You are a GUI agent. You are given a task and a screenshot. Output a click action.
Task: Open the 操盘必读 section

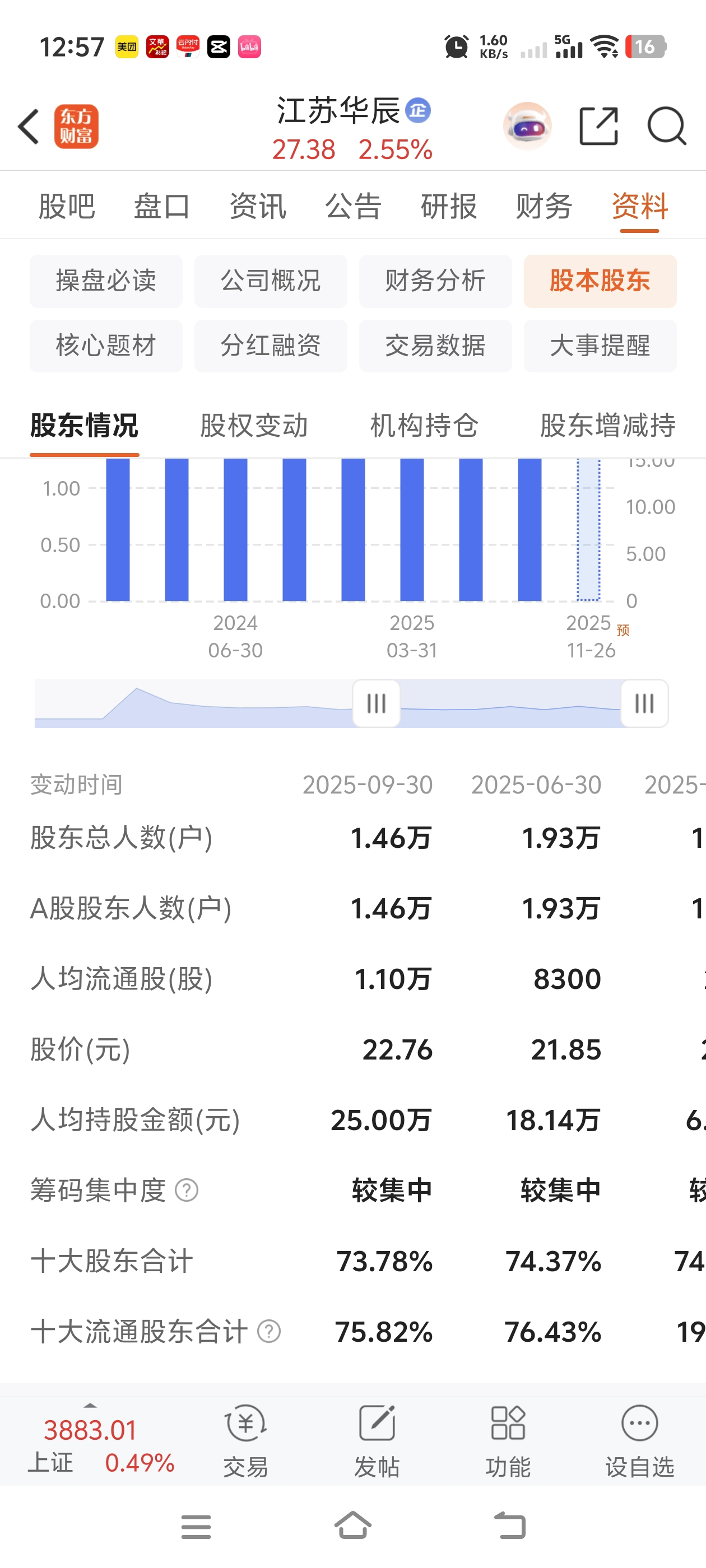click(106, 281)
